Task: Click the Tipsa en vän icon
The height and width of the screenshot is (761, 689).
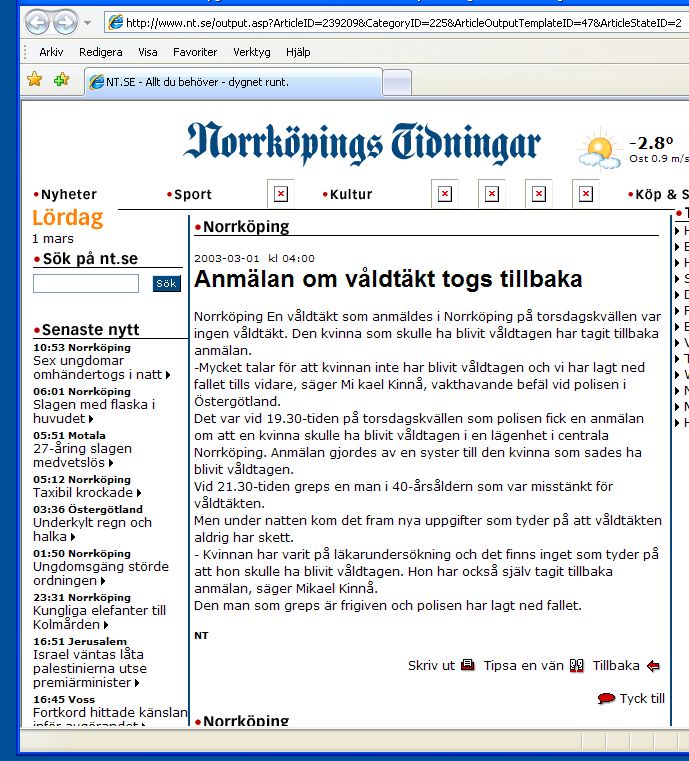Action: click(x=576, y=665)
